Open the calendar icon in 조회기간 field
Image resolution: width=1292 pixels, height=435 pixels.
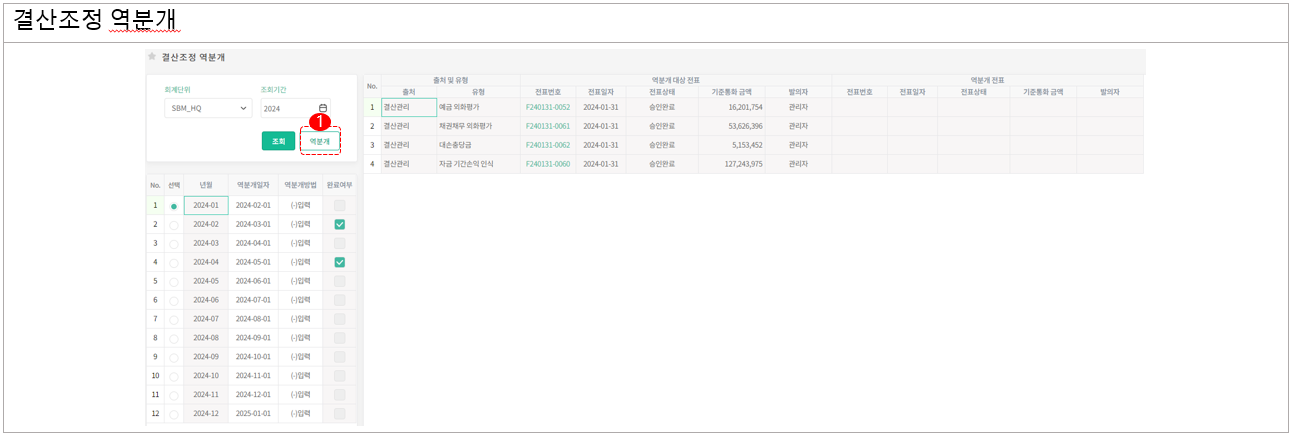click(323, 108)
